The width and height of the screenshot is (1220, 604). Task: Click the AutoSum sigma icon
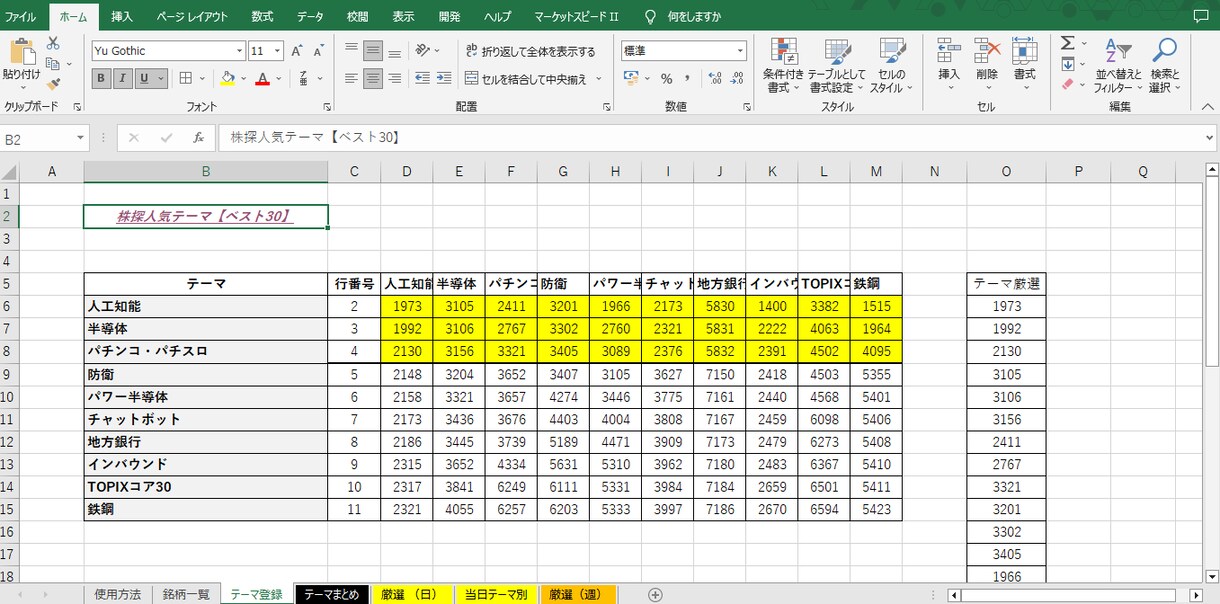1067,43
